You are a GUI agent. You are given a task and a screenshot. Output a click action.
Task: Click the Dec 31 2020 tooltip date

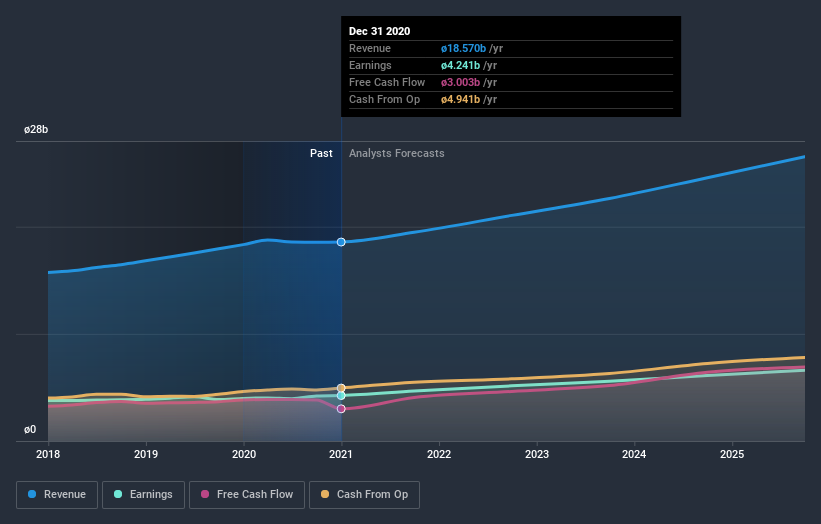380,31
